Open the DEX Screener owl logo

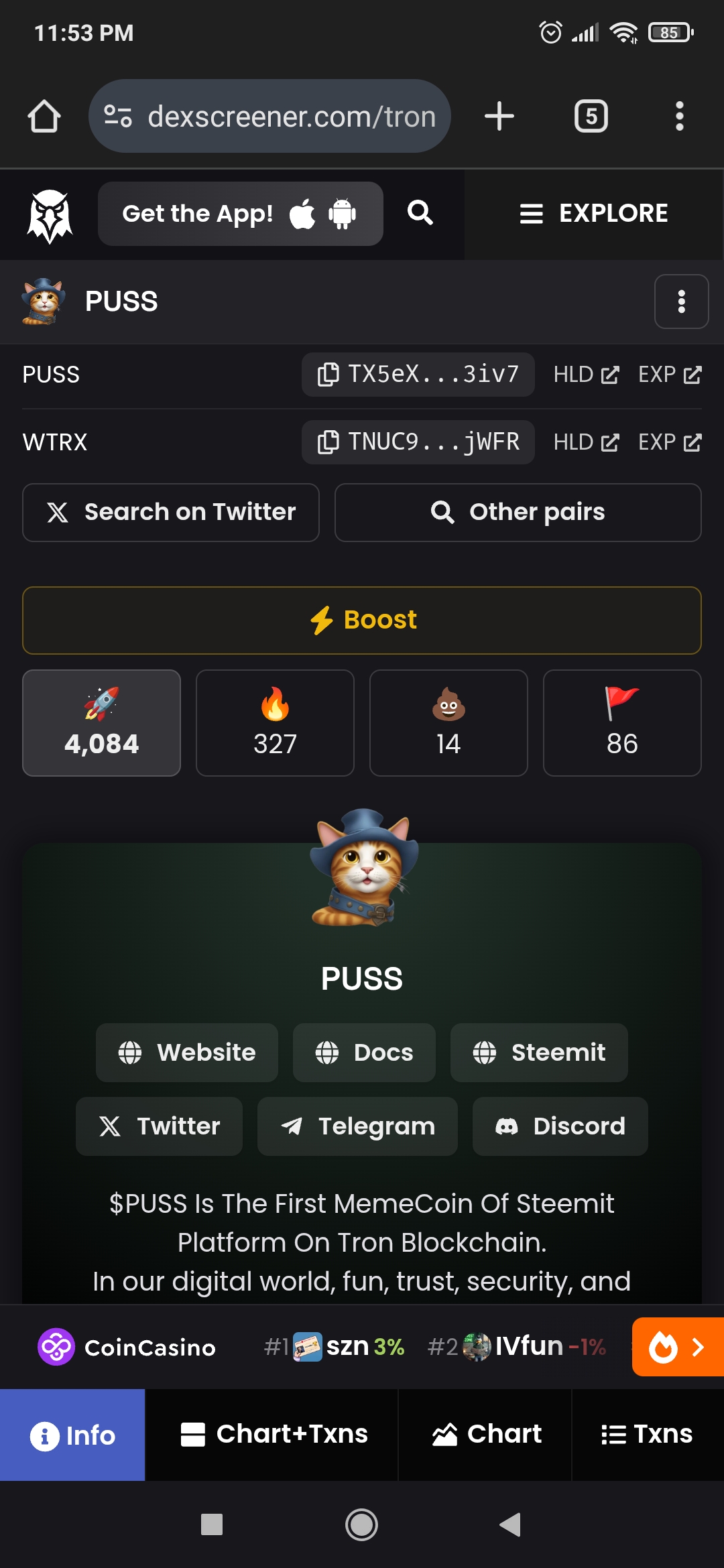pos(50,214)
